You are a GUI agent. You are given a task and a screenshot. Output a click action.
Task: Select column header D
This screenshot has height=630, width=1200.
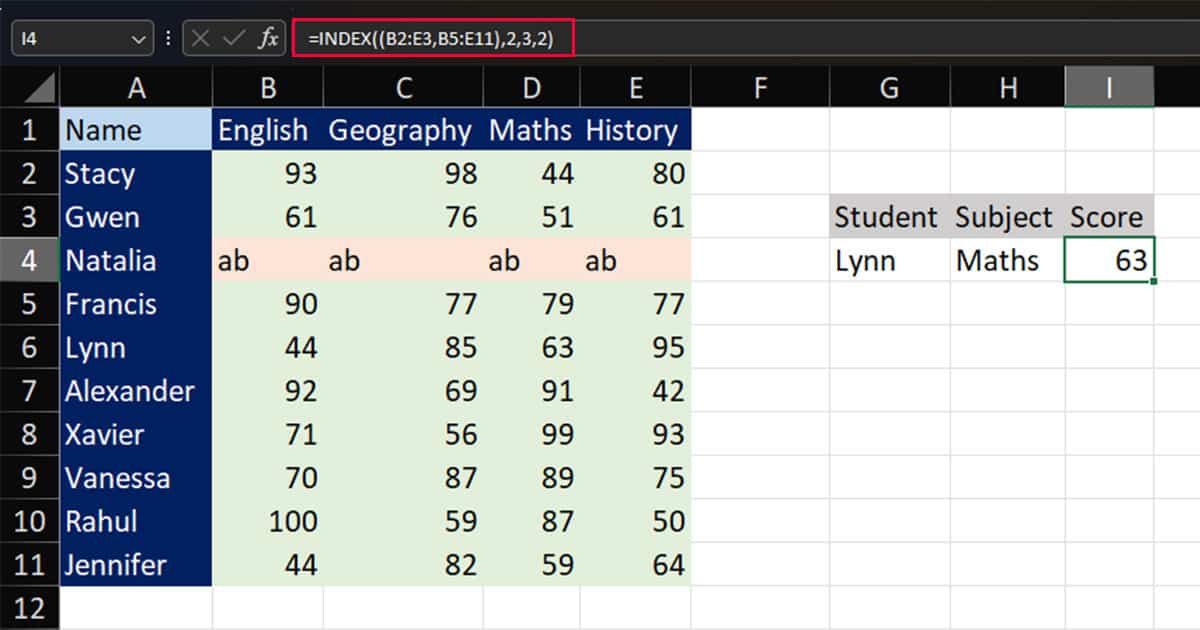click(531, 87)
